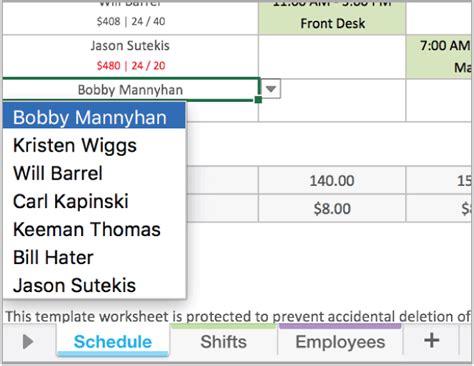Pick Will Barrel from the employee list
The width and height of the screenshot is (474, 366).
[x=94, y=173]
